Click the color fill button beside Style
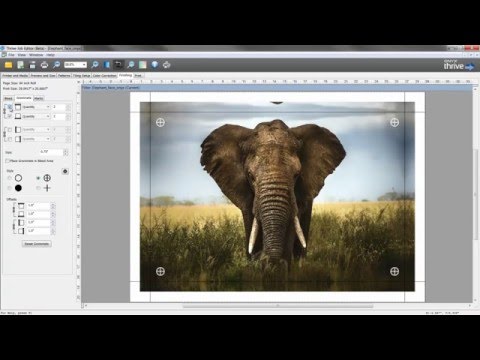 [x=65, y=171]
